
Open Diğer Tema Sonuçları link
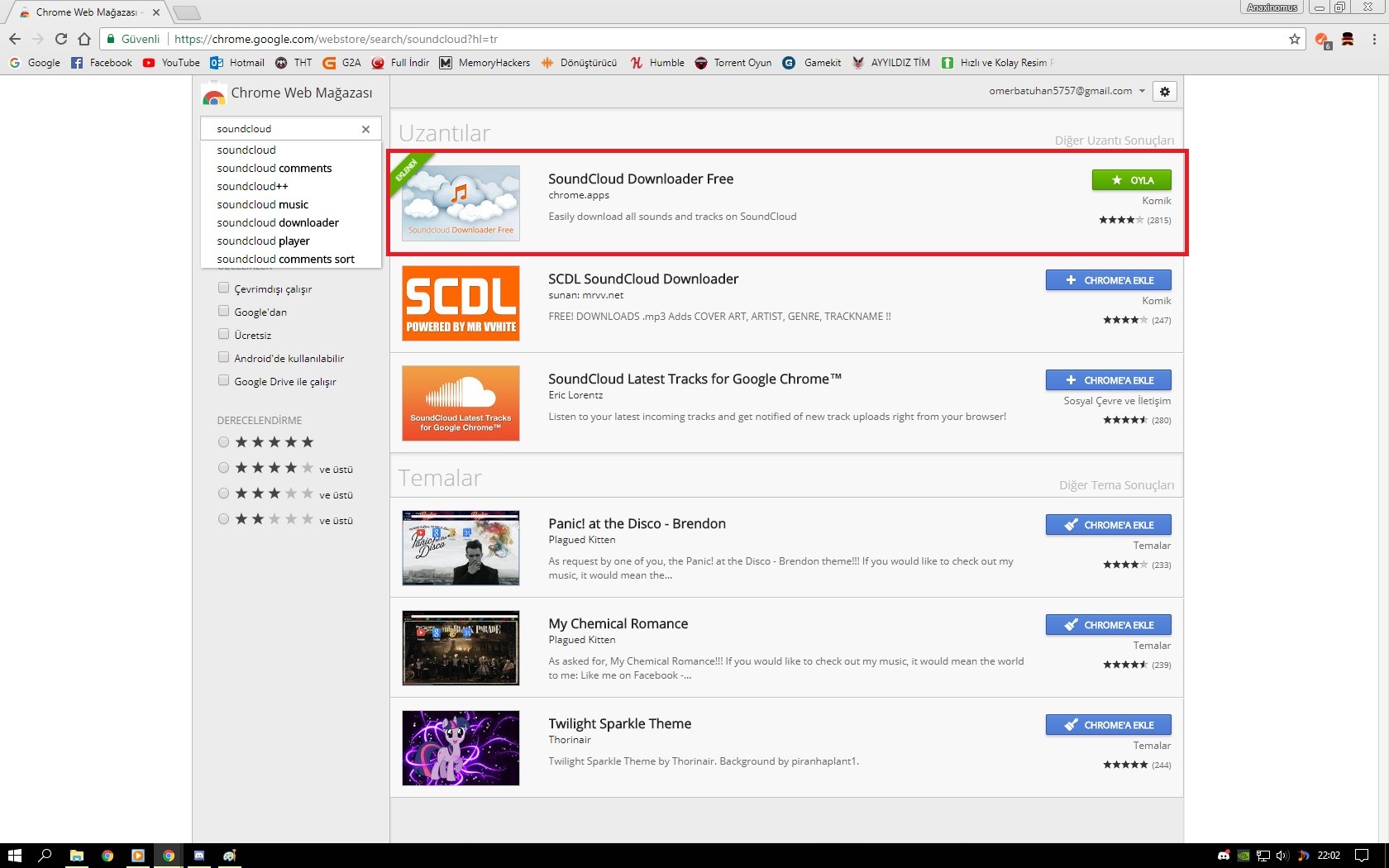[1117, 485]
